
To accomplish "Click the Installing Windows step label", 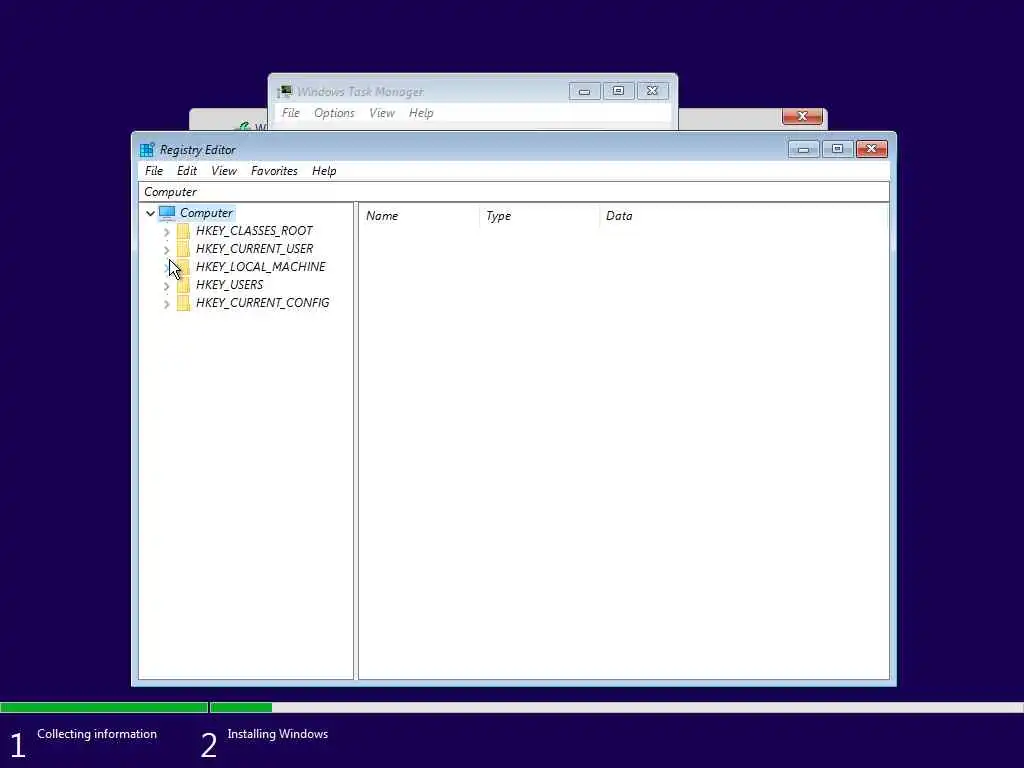I will click(278, 734).
